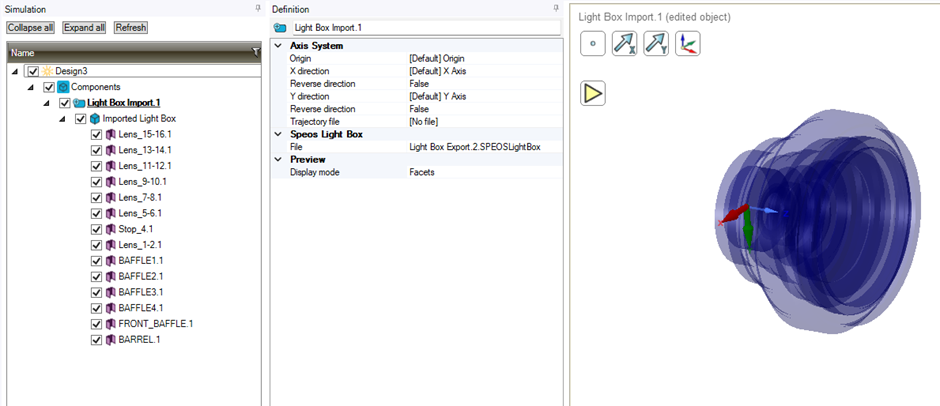The height and width of the screenshot is (406, 940).
Task: Click the Collapse all button
Action: [31, 28]
